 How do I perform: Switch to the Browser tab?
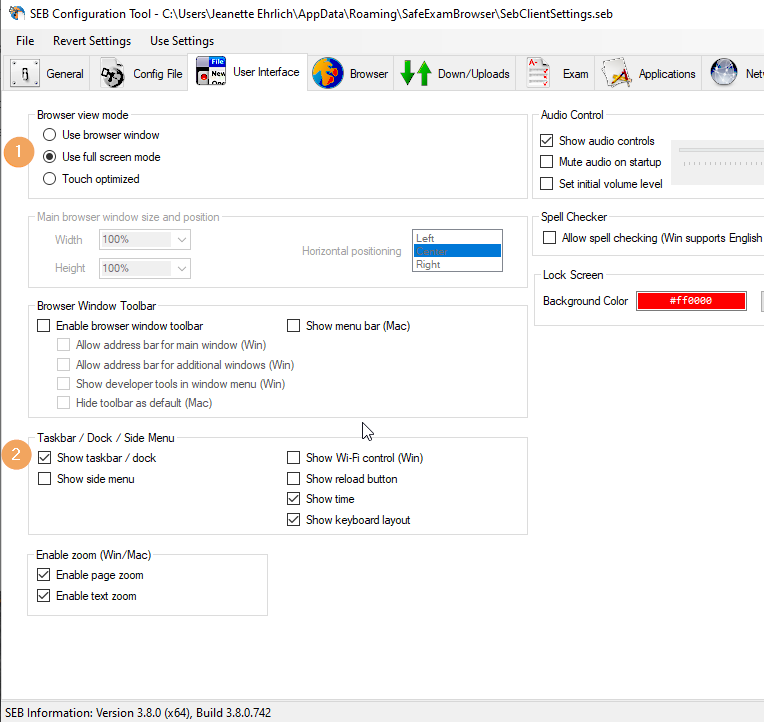350,74
